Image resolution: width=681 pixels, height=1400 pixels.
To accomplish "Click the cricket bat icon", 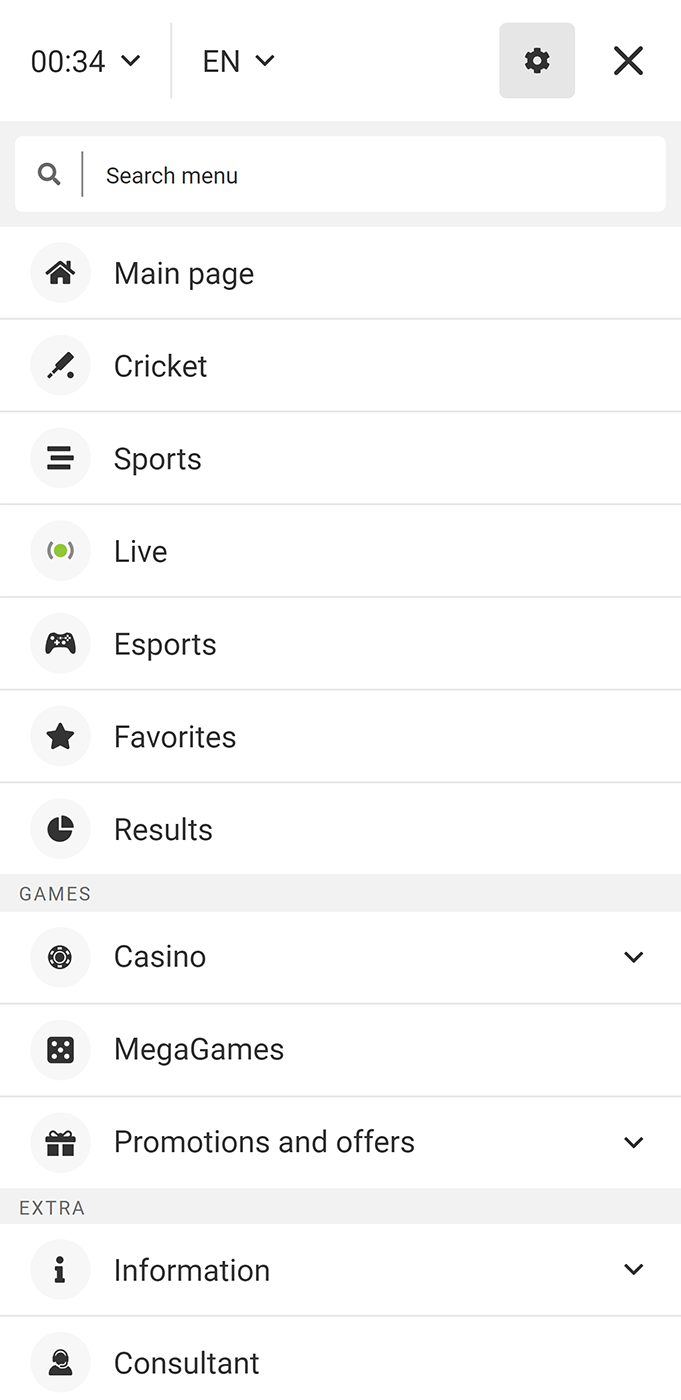I will [60, 366].
